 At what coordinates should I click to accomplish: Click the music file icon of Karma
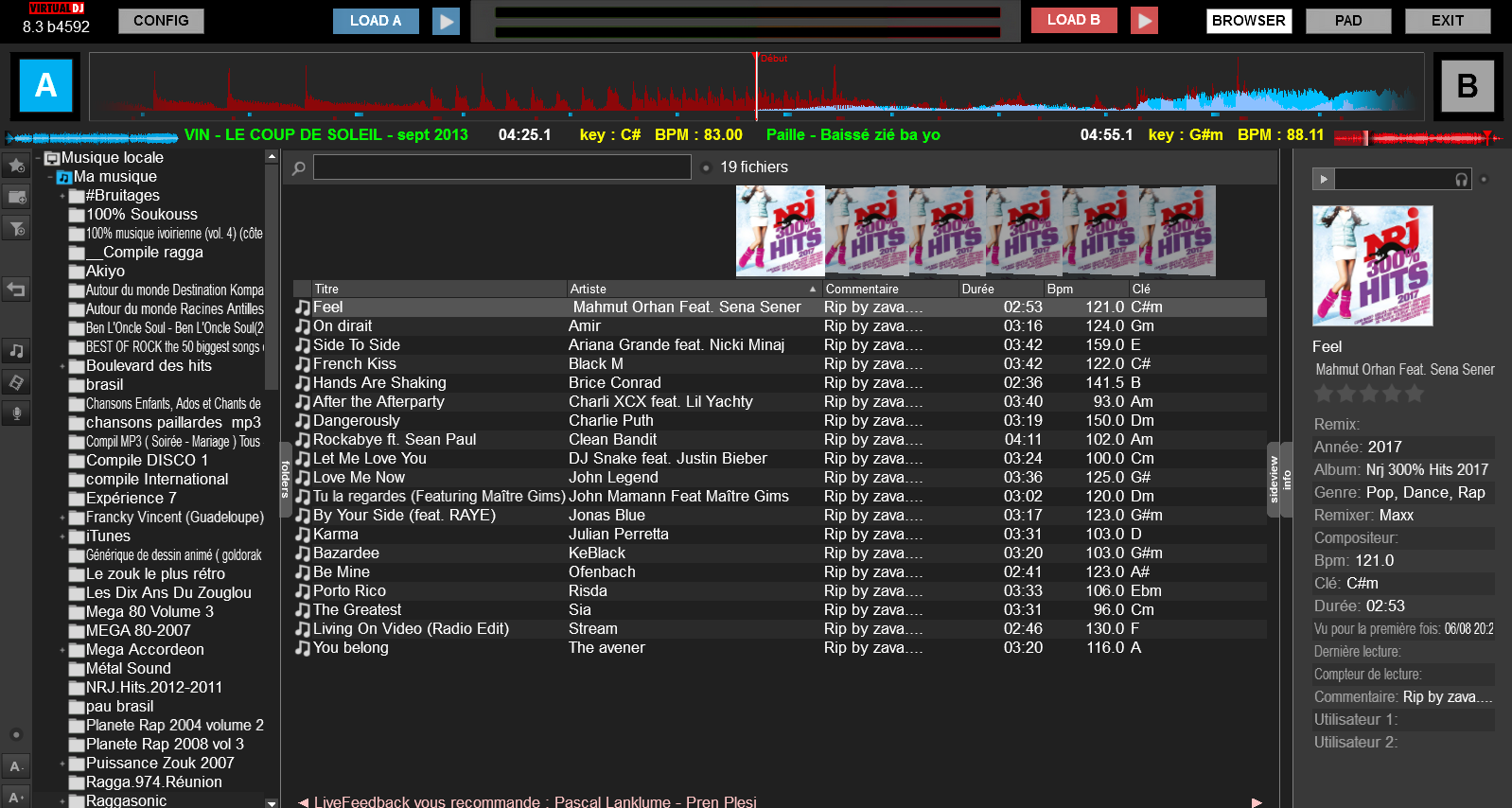coord(303,535)
